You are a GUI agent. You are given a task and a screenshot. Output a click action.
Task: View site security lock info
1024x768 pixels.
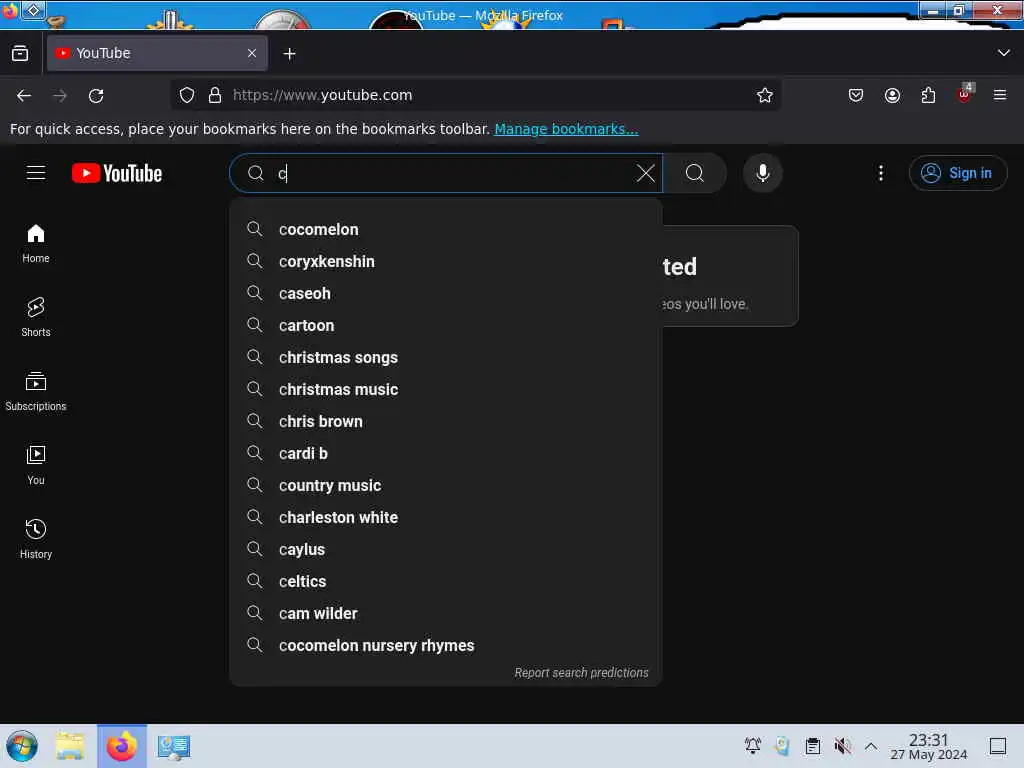coord(215,95)
